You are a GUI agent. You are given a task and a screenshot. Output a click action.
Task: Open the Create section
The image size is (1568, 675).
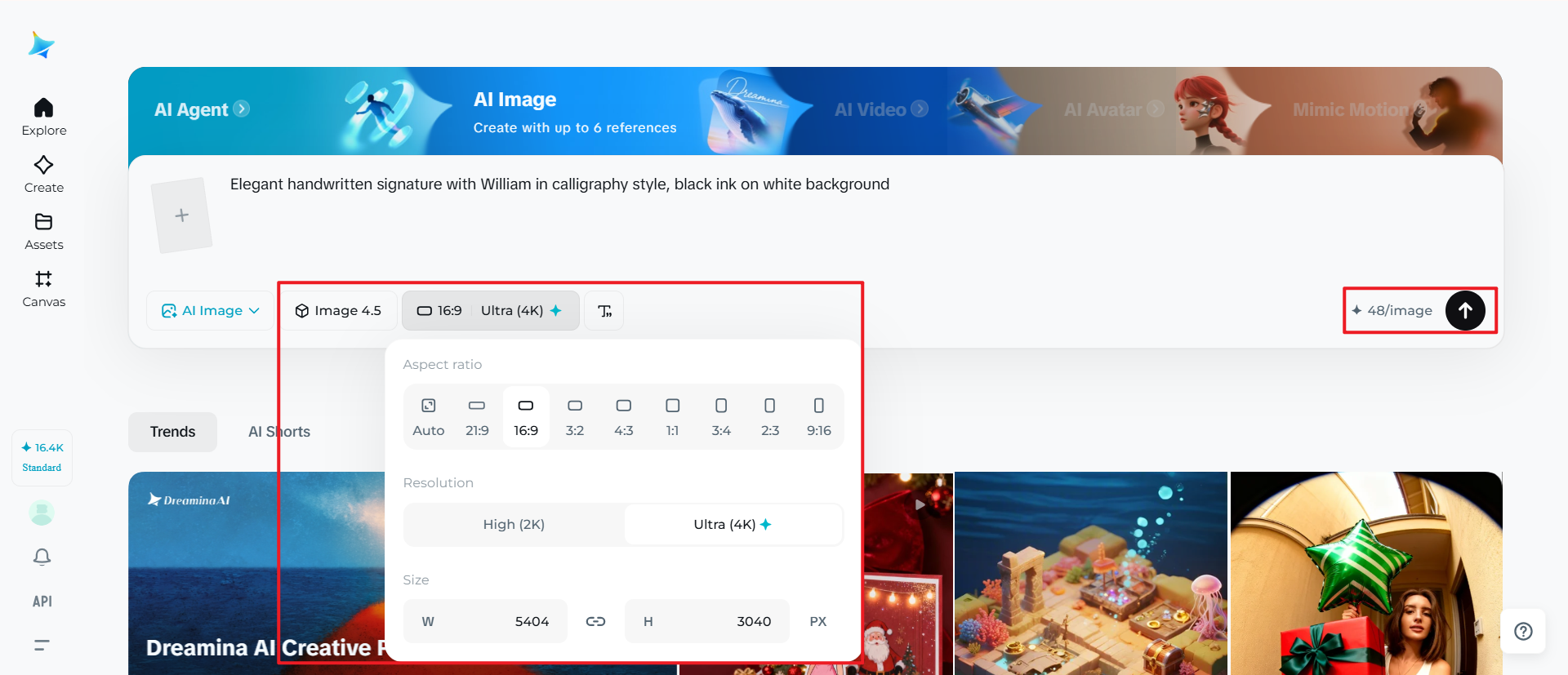(x=44, y=175)
